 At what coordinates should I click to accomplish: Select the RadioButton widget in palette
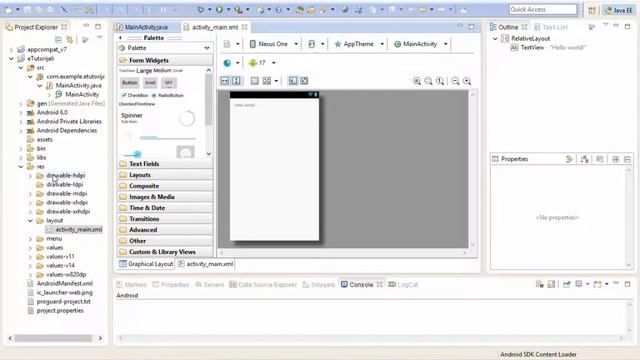pos(168,95)
